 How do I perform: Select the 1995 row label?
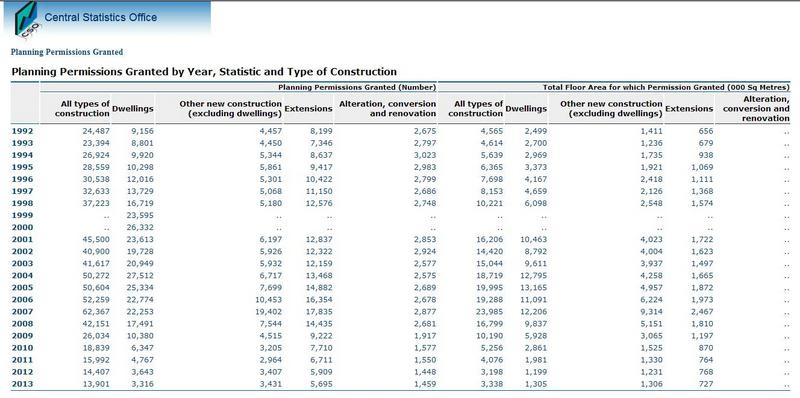point(22,167)
